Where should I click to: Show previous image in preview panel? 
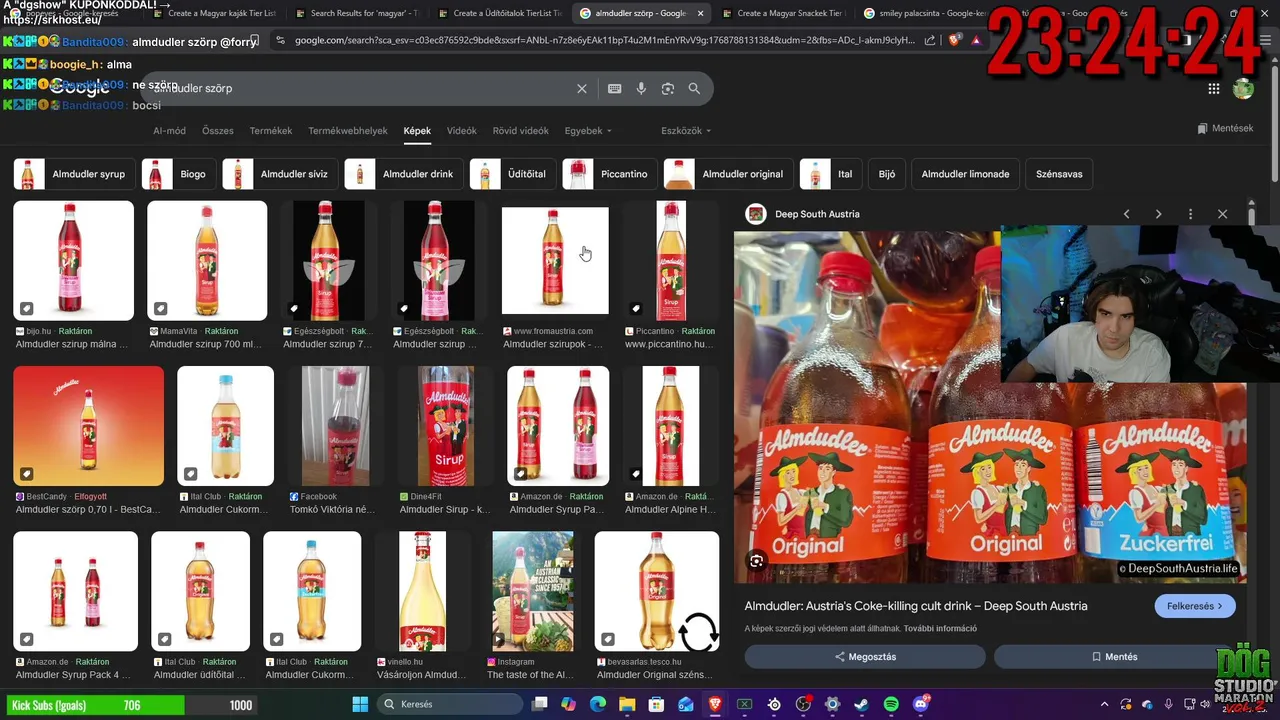(x=1127, y=214)
